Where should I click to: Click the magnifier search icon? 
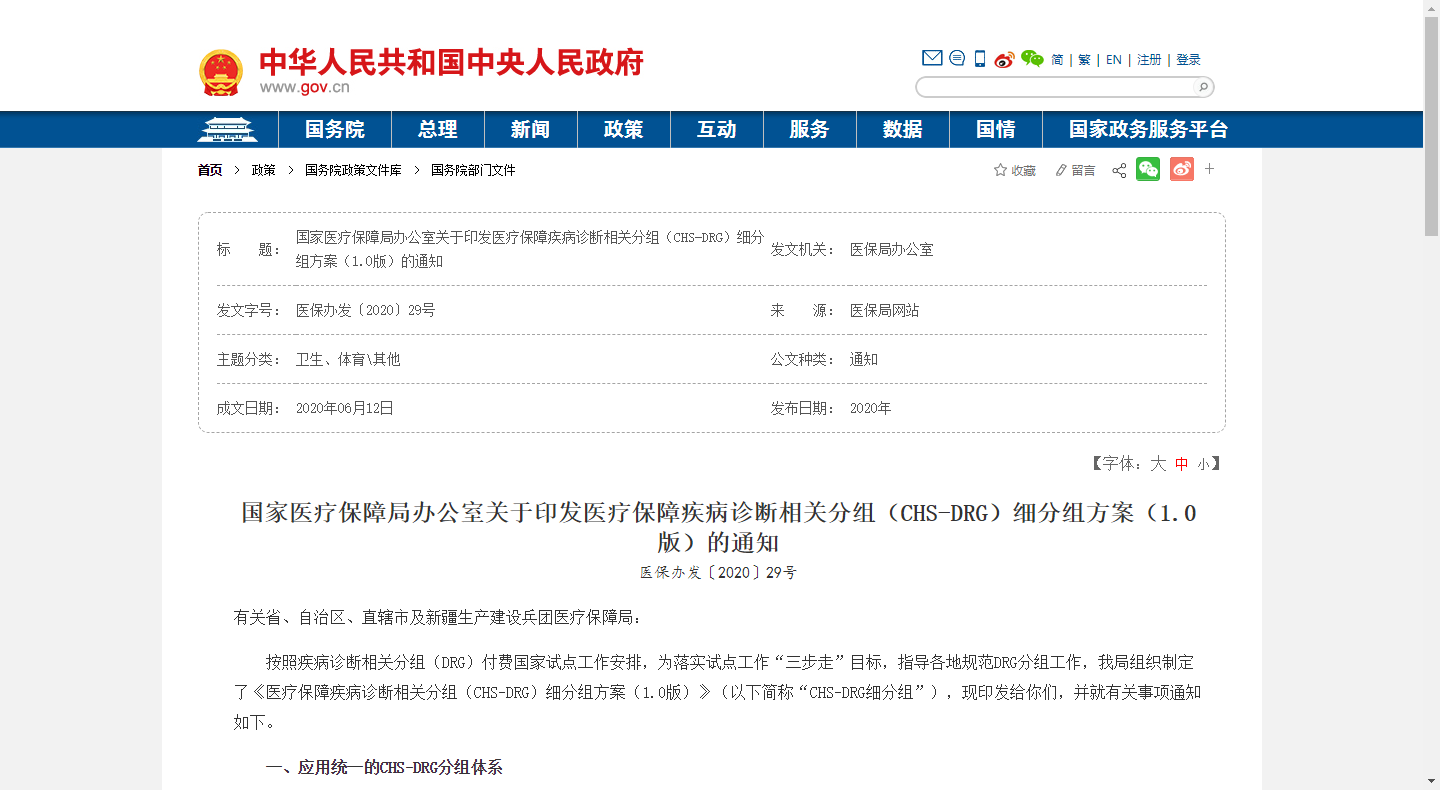[1203, 87]
